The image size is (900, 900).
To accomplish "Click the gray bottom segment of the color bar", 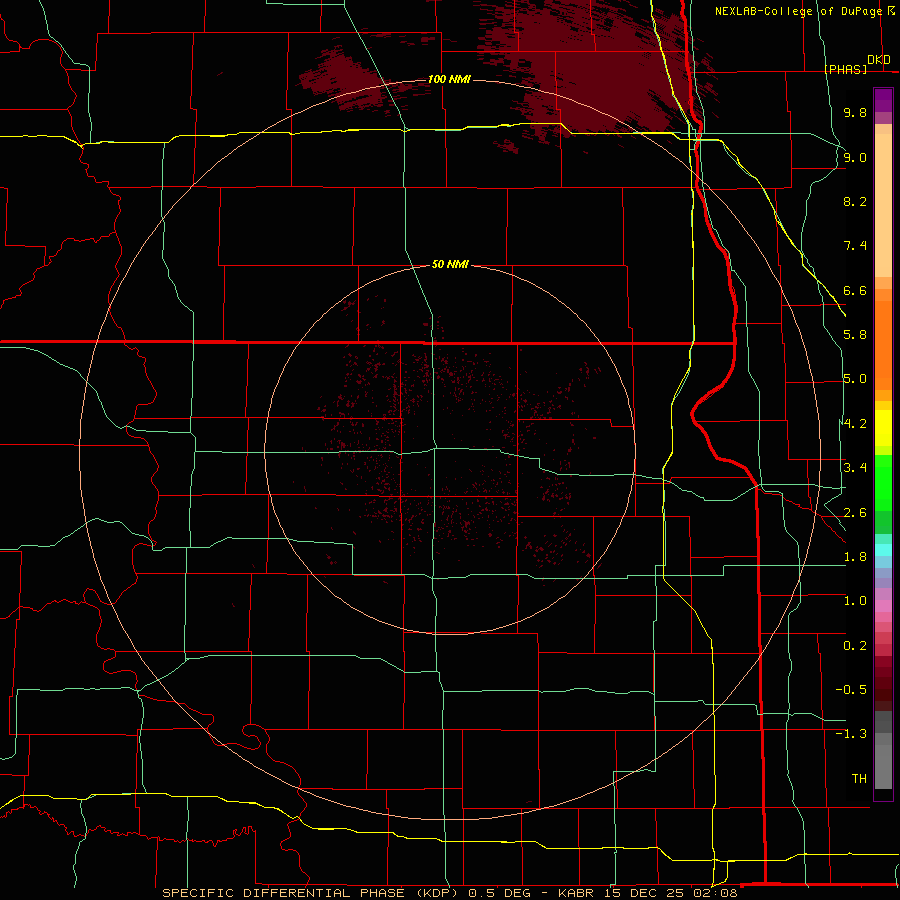I will click(883, 763).
